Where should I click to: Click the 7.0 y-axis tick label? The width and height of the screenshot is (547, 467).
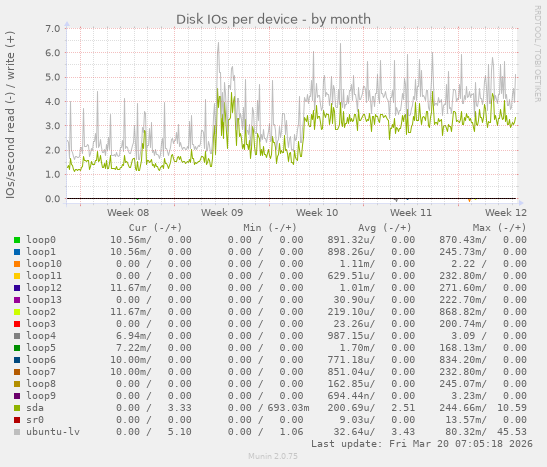pos(53,28)
